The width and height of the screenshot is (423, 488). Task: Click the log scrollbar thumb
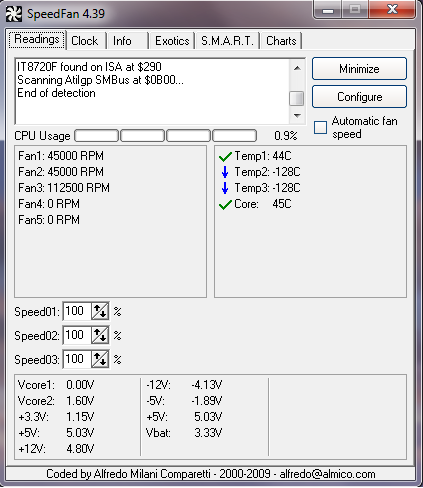(x=297, y=99)
